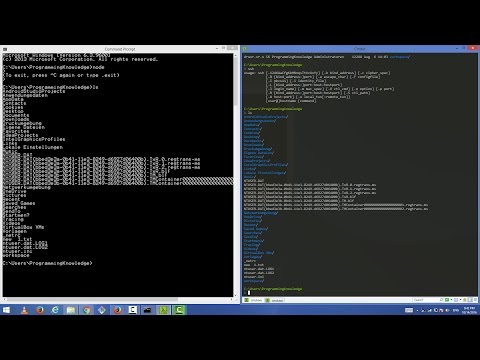
Task: Switch to Command Prompt taskbar icon
Action: [x=147, y=310]
